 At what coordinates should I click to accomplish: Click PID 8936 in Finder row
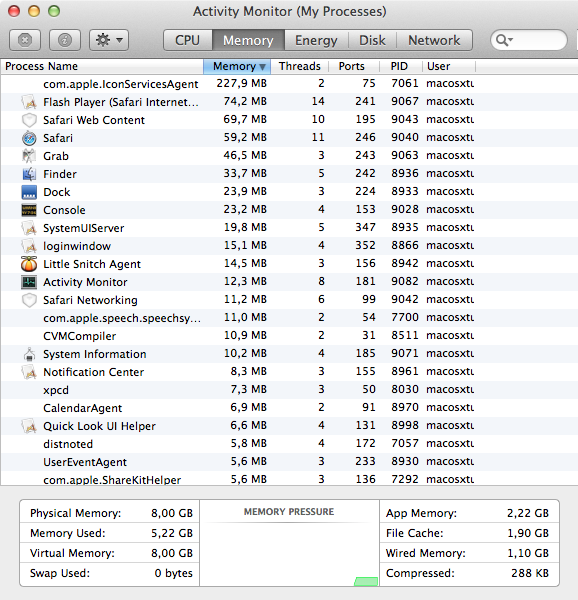pyautogui.click(x=404, y=173)
